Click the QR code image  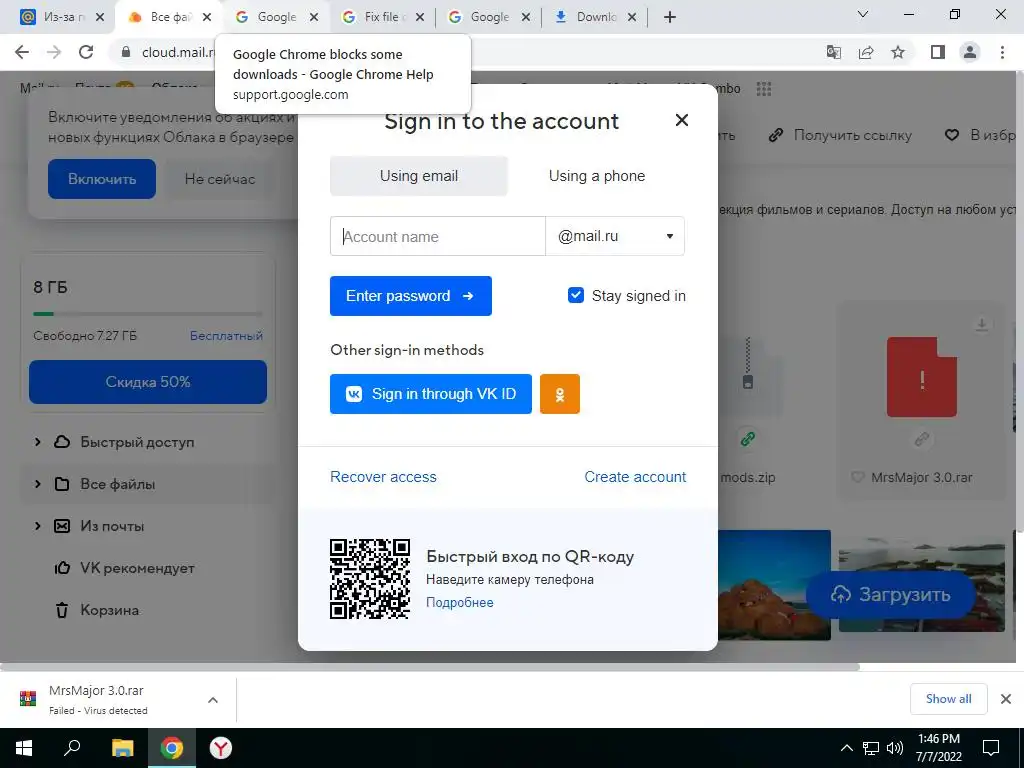click(370, 579)
